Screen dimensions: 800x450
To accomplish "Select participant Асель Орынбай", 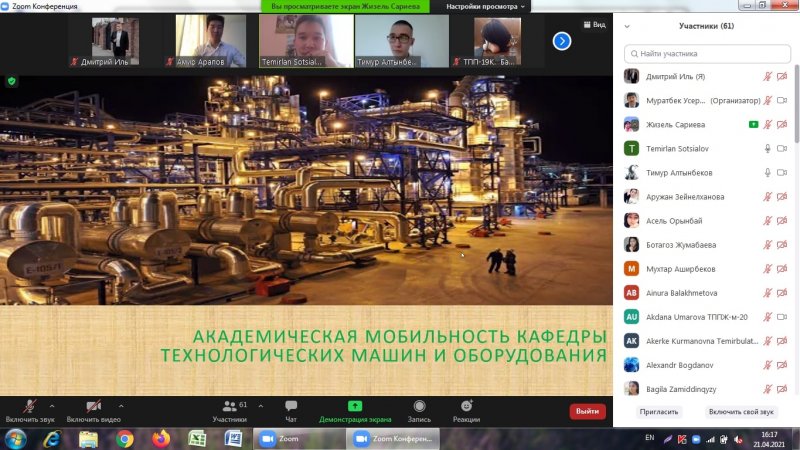I will (706, 220).
